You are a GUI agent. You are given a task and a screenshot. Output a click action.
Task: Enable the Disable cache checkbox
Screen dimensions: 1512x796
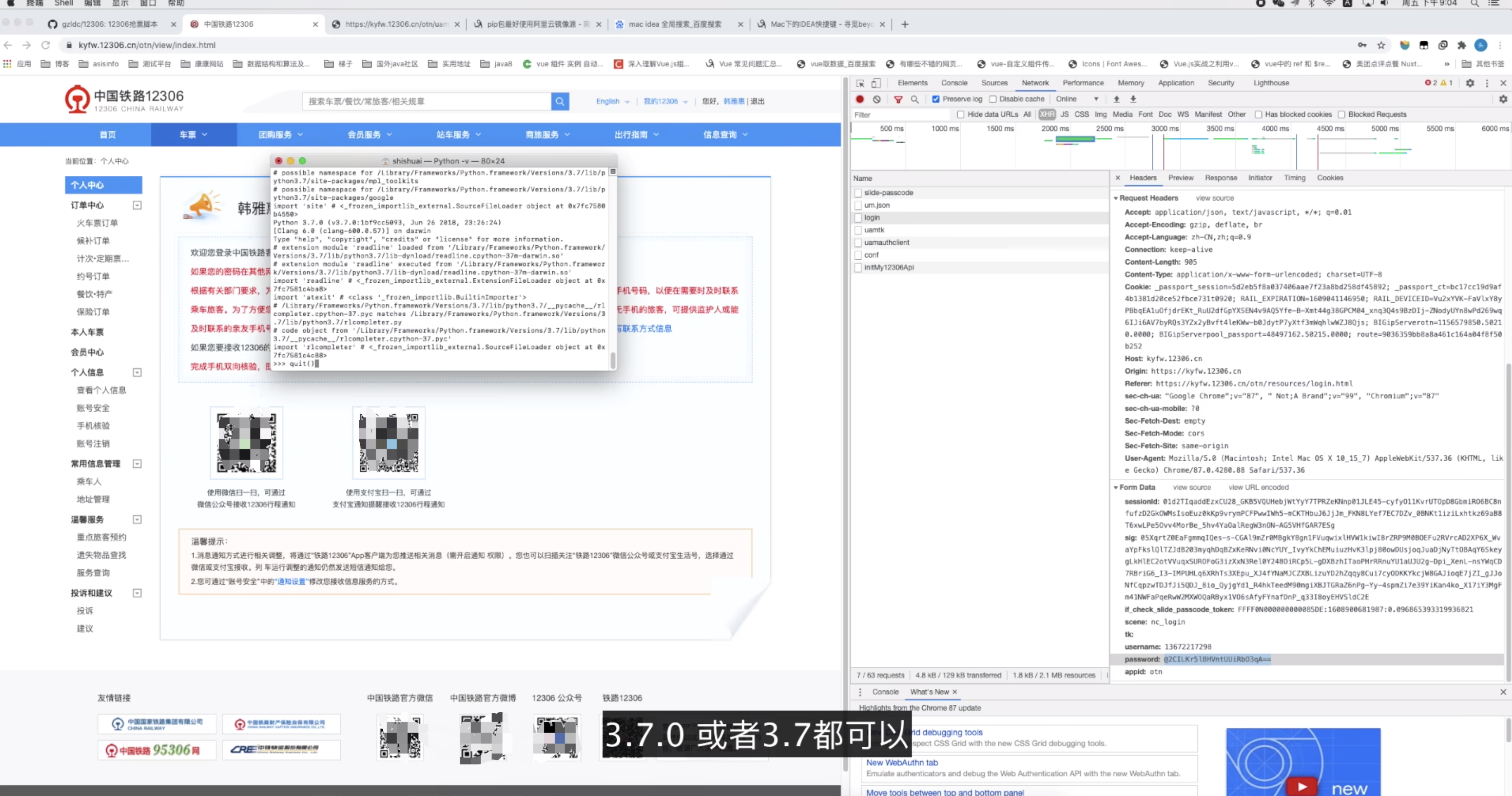[992, 99]
